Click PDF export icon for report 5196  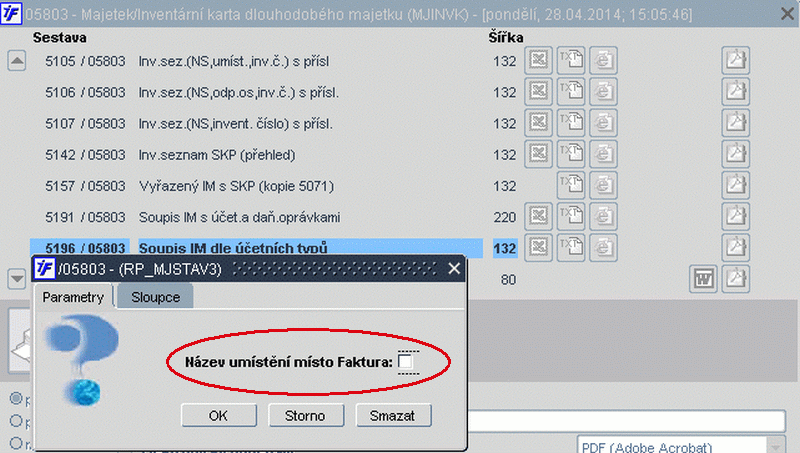click(735, 247)
